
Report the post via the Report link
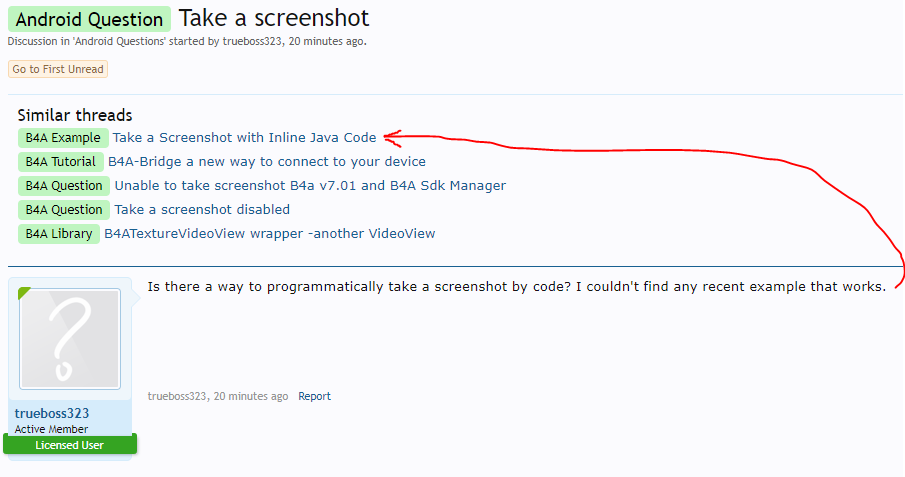(314, 396)
